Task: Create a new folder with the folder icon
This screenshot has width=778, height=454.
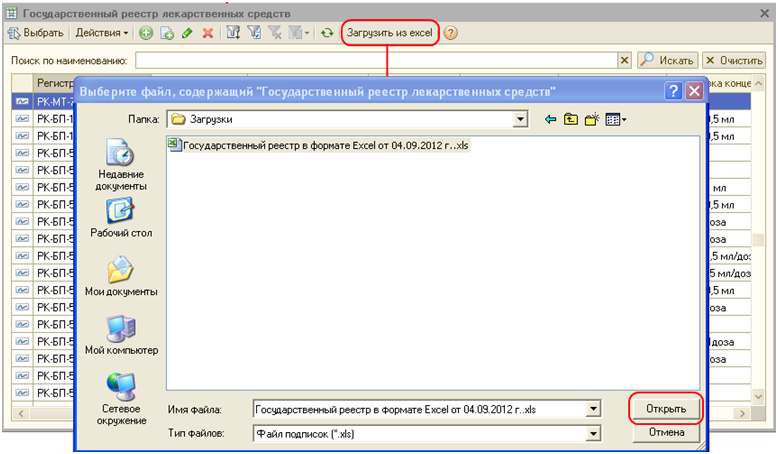Action: point(592,119)
